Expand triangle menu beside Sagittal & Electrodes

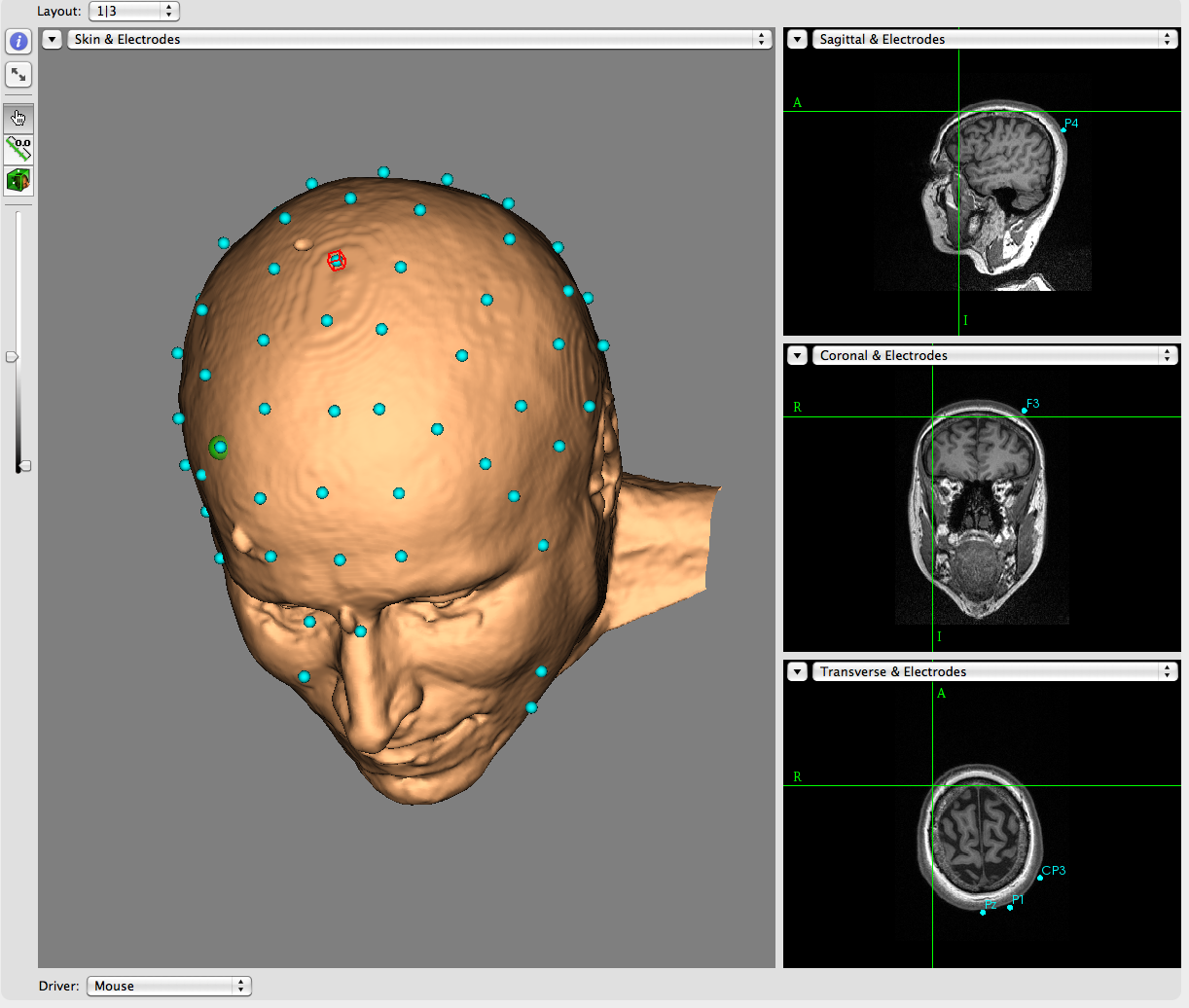[x=798, y=39]
